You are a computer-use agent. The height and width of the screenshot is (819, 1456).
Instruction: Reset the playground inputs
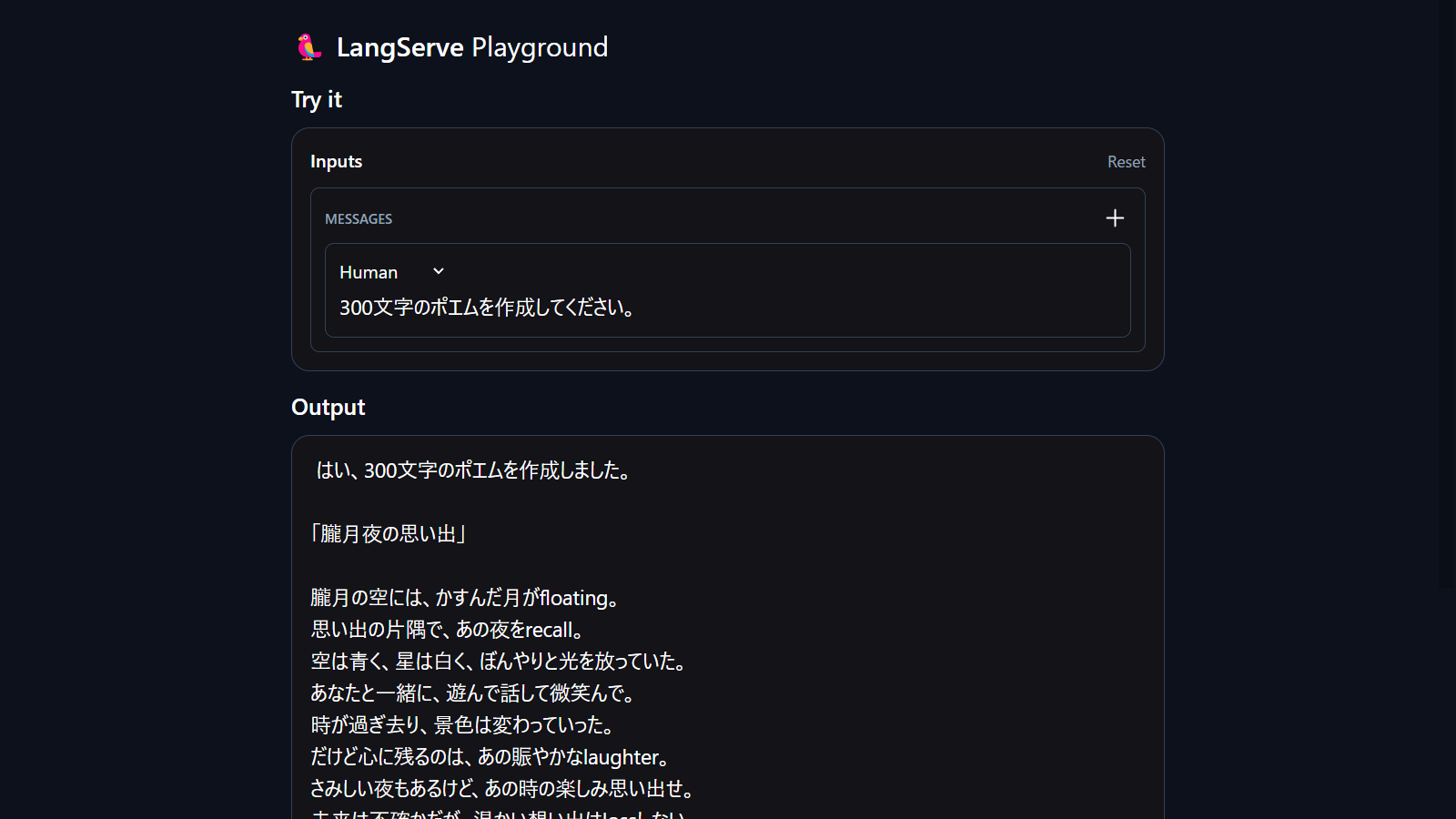1127,161
